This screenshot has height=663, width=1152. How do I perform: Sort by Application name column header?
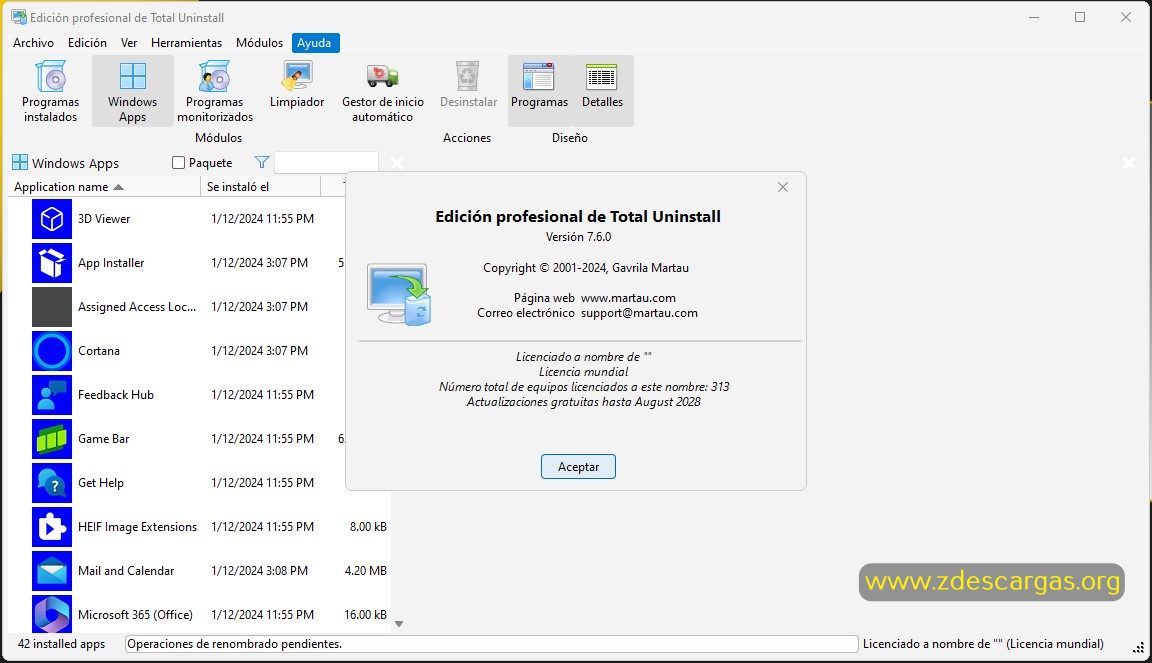pyautogui.click(x=104, y=187)
